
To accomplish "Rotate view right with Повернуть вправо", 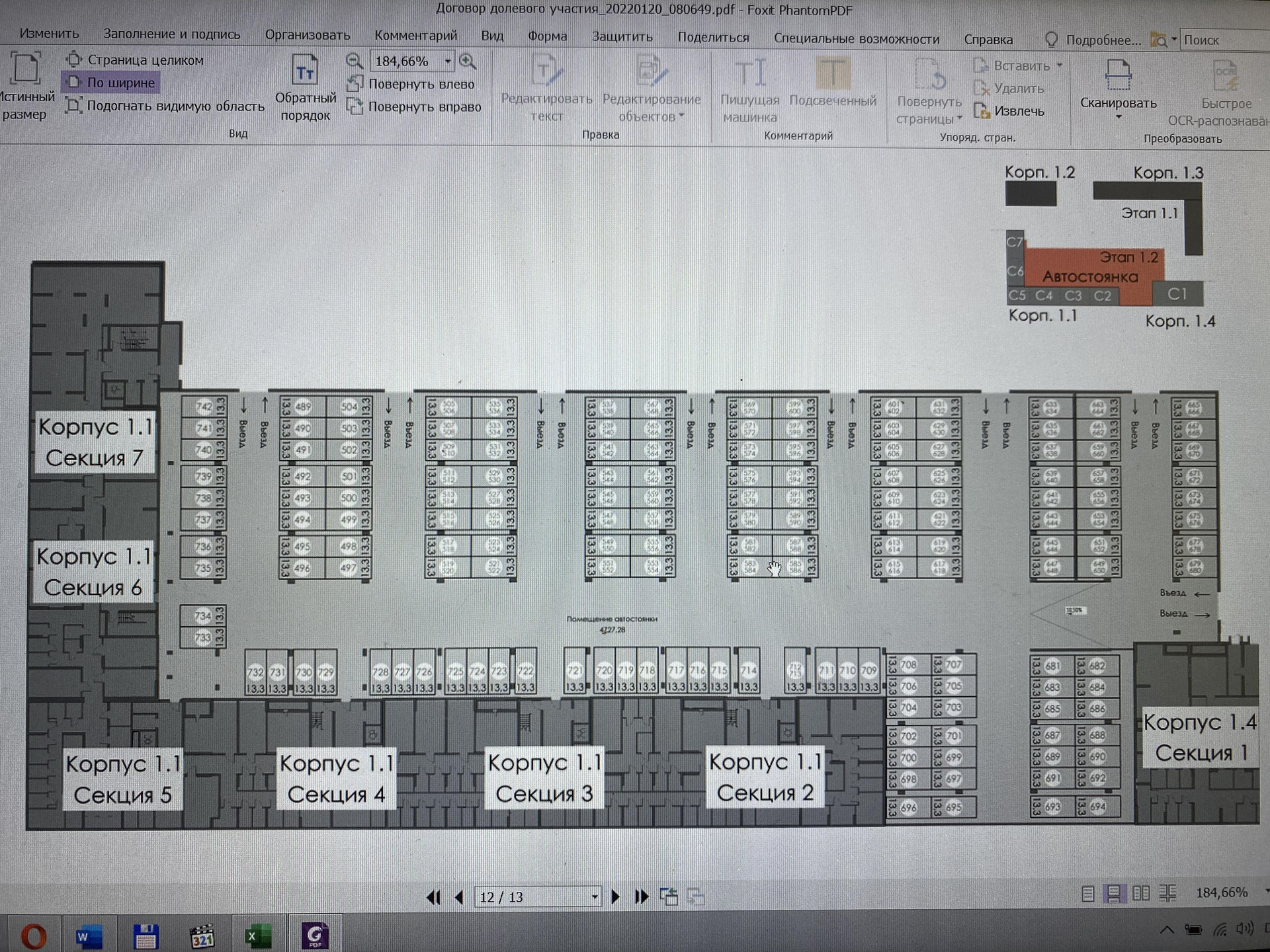I will pyautogui.click(x=415, y=106).
